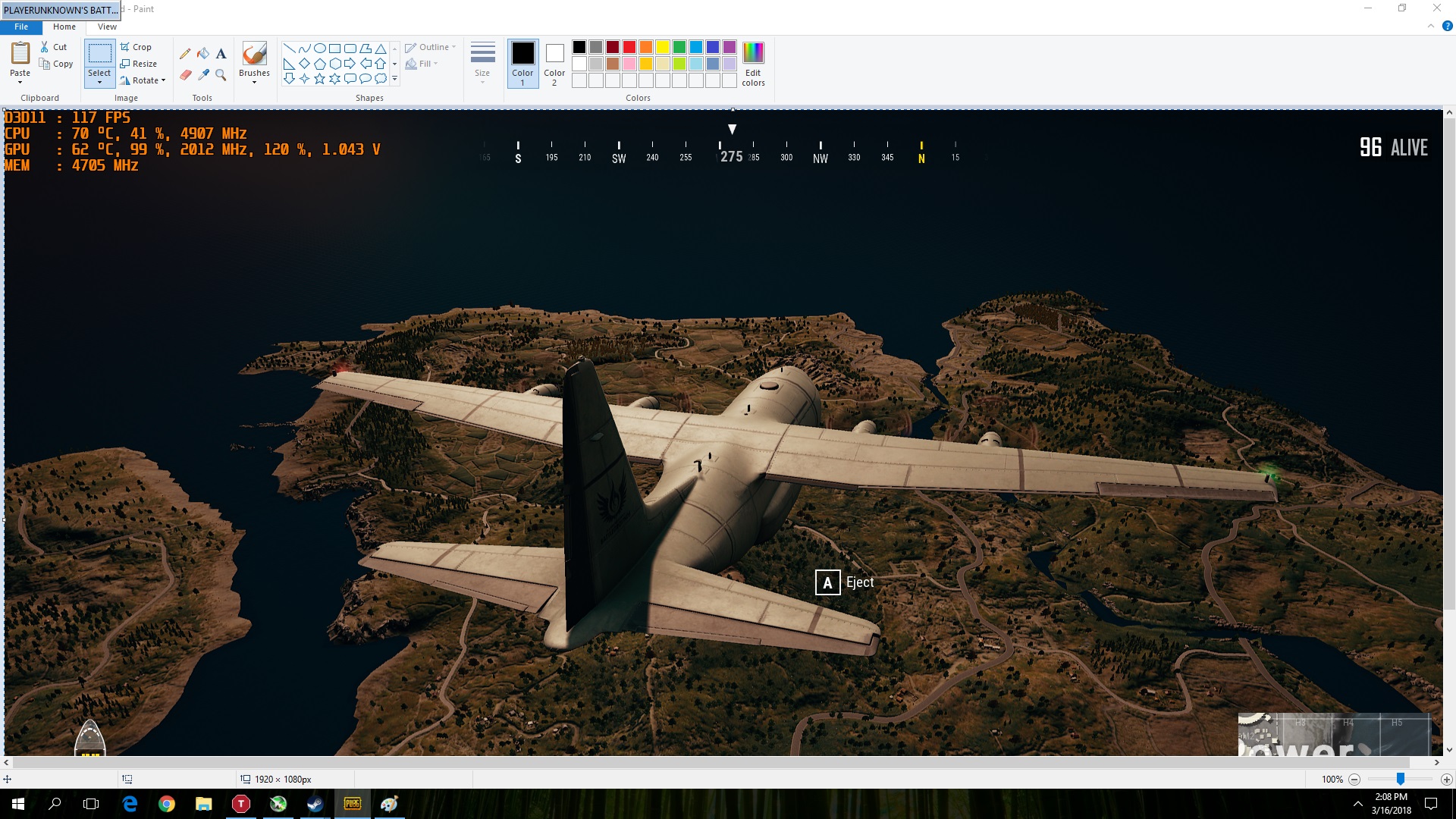Click the zoom slider handle

click(x=1401, y=779)
